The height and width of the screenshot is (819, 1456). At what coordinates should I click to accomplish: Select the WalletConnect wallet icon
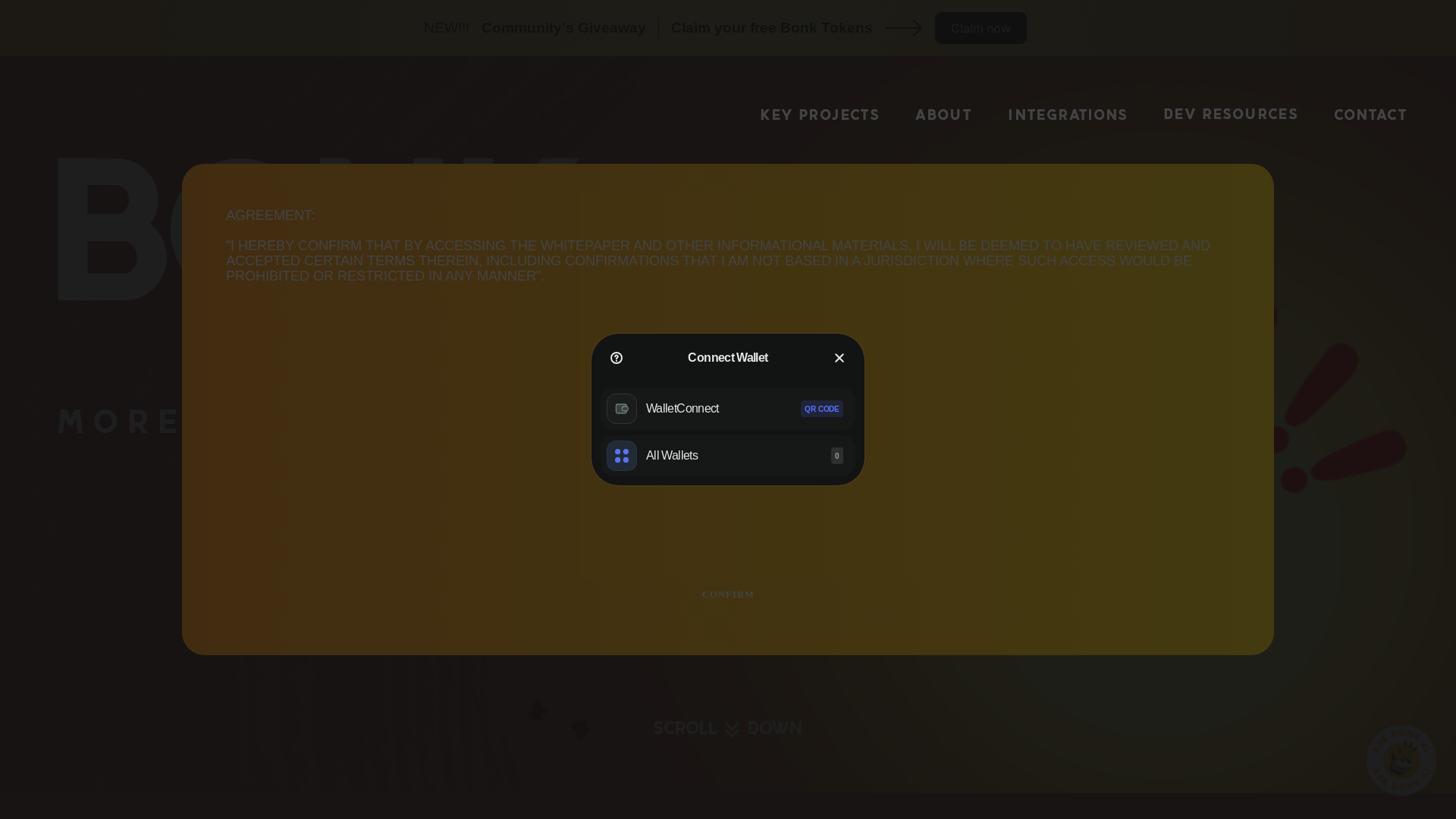[x=622, y=409]
